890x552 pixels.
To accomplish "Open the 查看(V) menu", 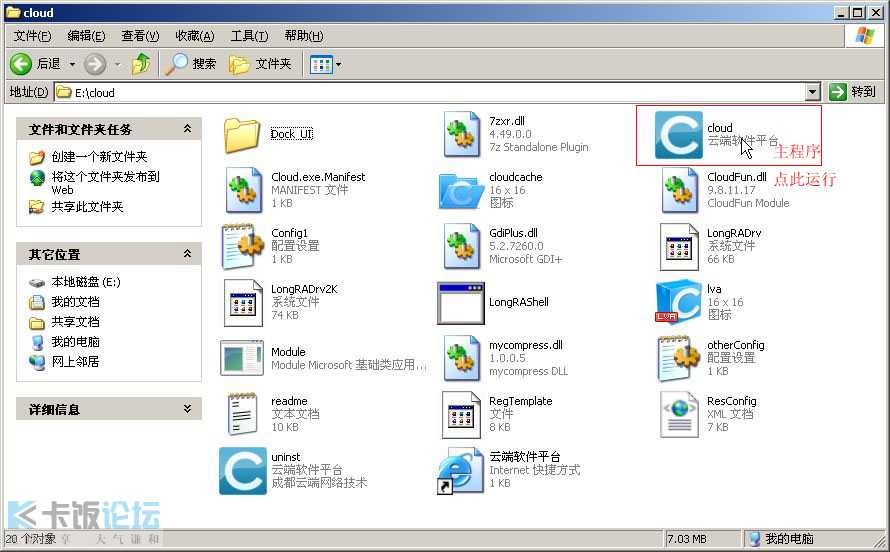I will (x=140, y=36).
